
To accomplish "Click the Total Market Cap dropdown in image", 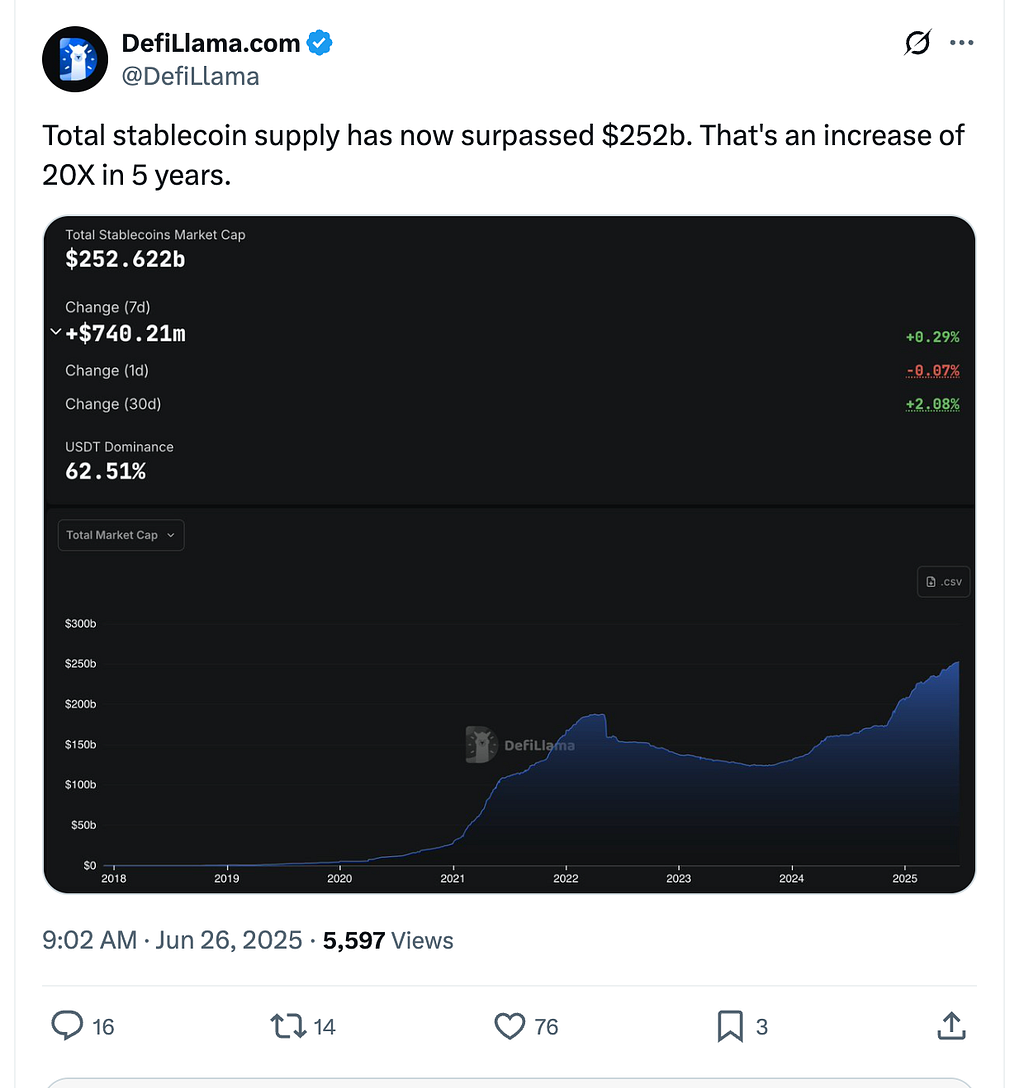I will point(121,535).
